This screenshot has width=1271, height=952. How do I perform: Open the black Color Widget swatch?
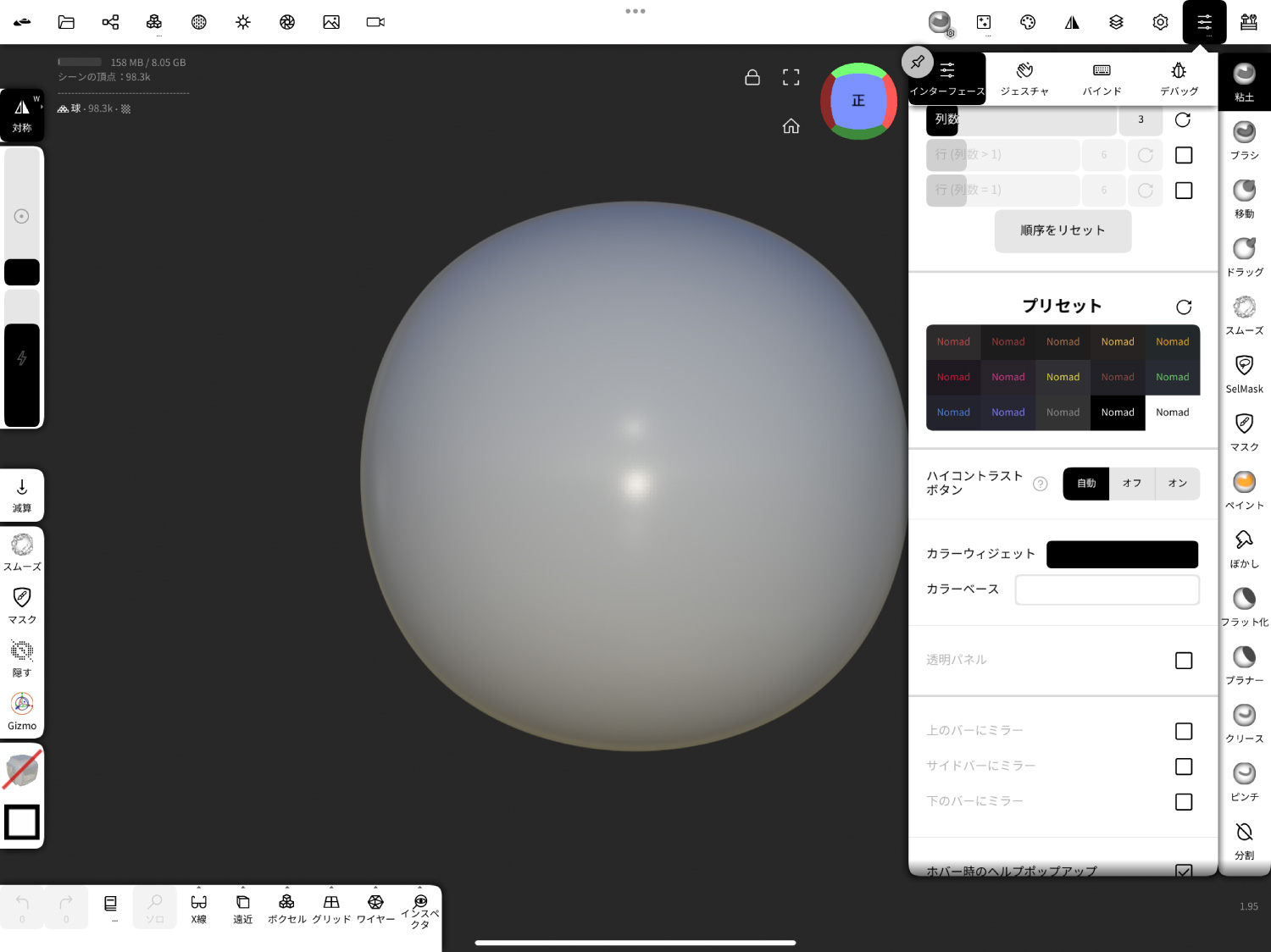point(1122,554)
